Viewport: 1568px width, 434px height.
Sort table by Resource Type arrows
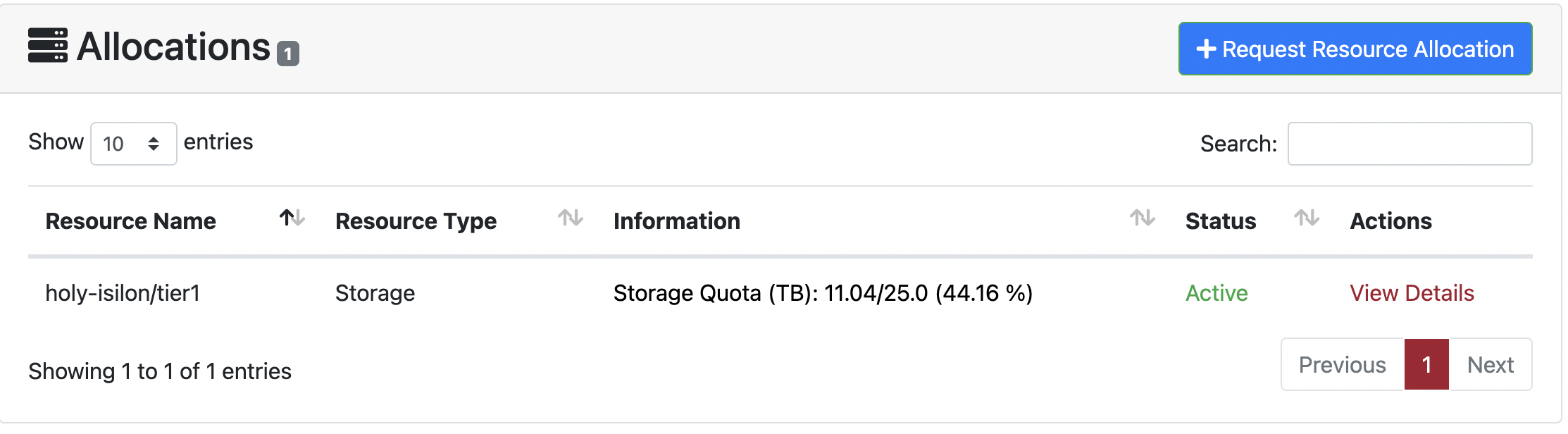(x=571, y=218)
